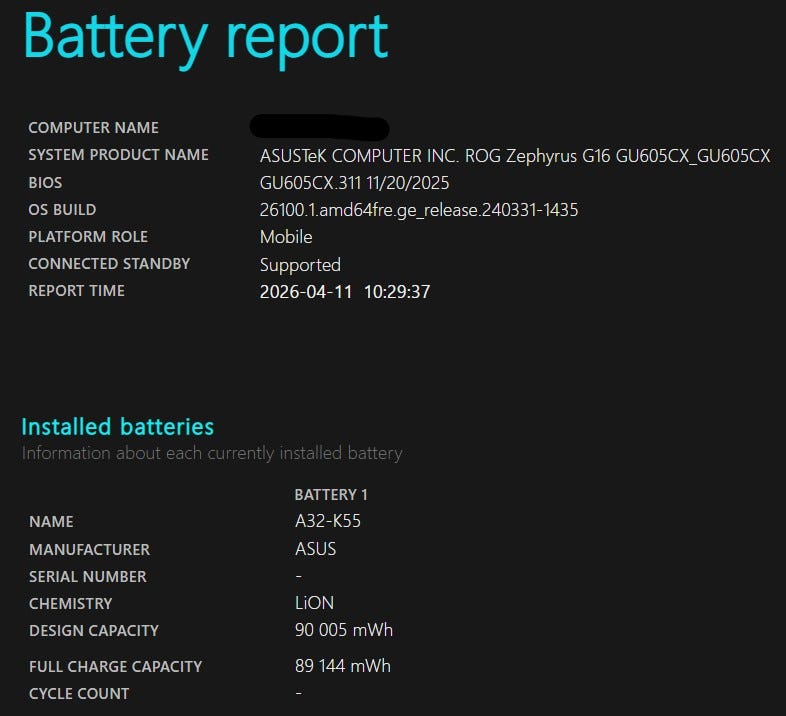The image size is (786, 716).
Task: Select BIOS value GU605CX.311 11/20/2025
Action: pyautogui.click(x=354, y=183)
